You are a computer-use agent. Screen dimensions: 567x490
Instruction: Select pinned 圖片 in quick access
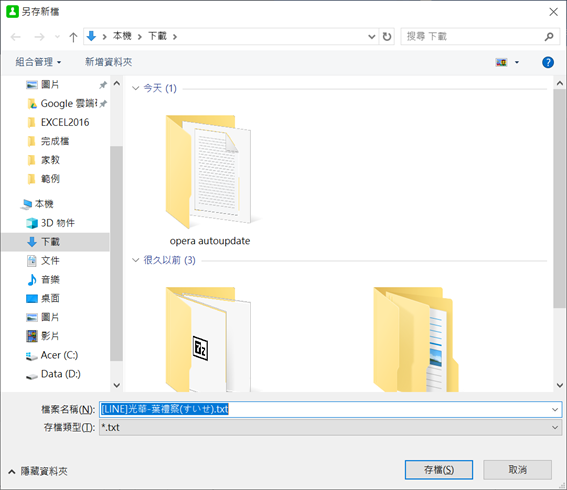(x=50, y=85)
